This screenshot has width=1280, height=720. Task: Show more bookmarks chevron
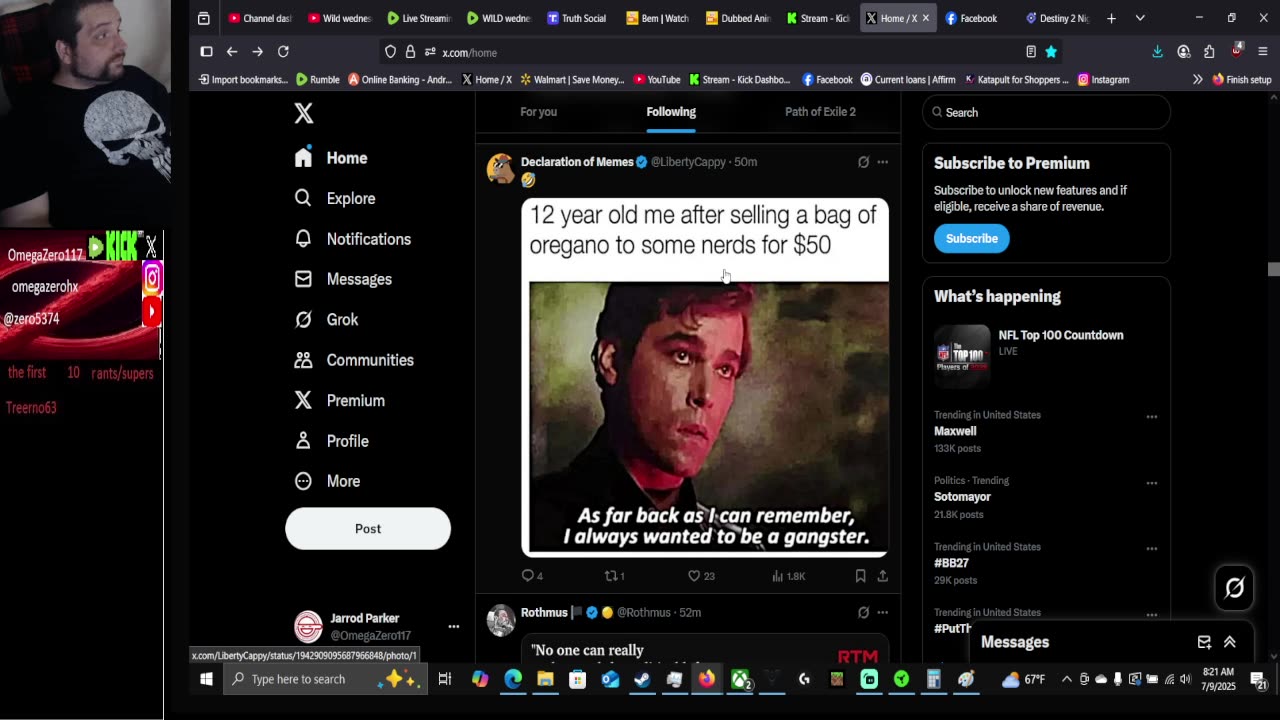[1197, 80]
